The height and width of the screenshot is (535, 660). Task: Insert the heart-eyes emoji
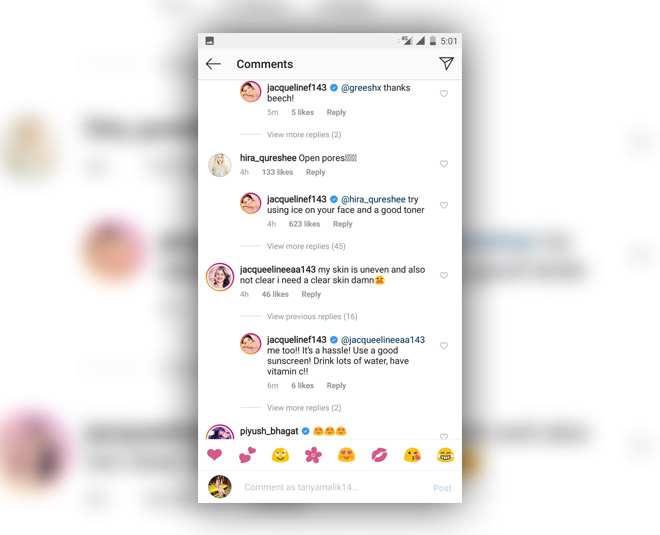pyautogui.click(x=346, y=455)
